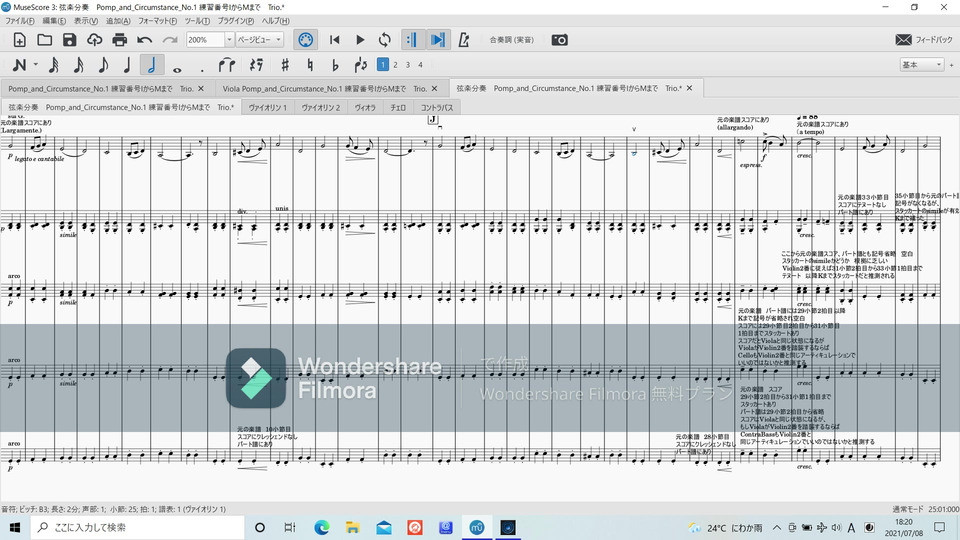Open the ヴァイオリン 1 part tab
This screenshot has width=960, height=540.
point(268,108)
